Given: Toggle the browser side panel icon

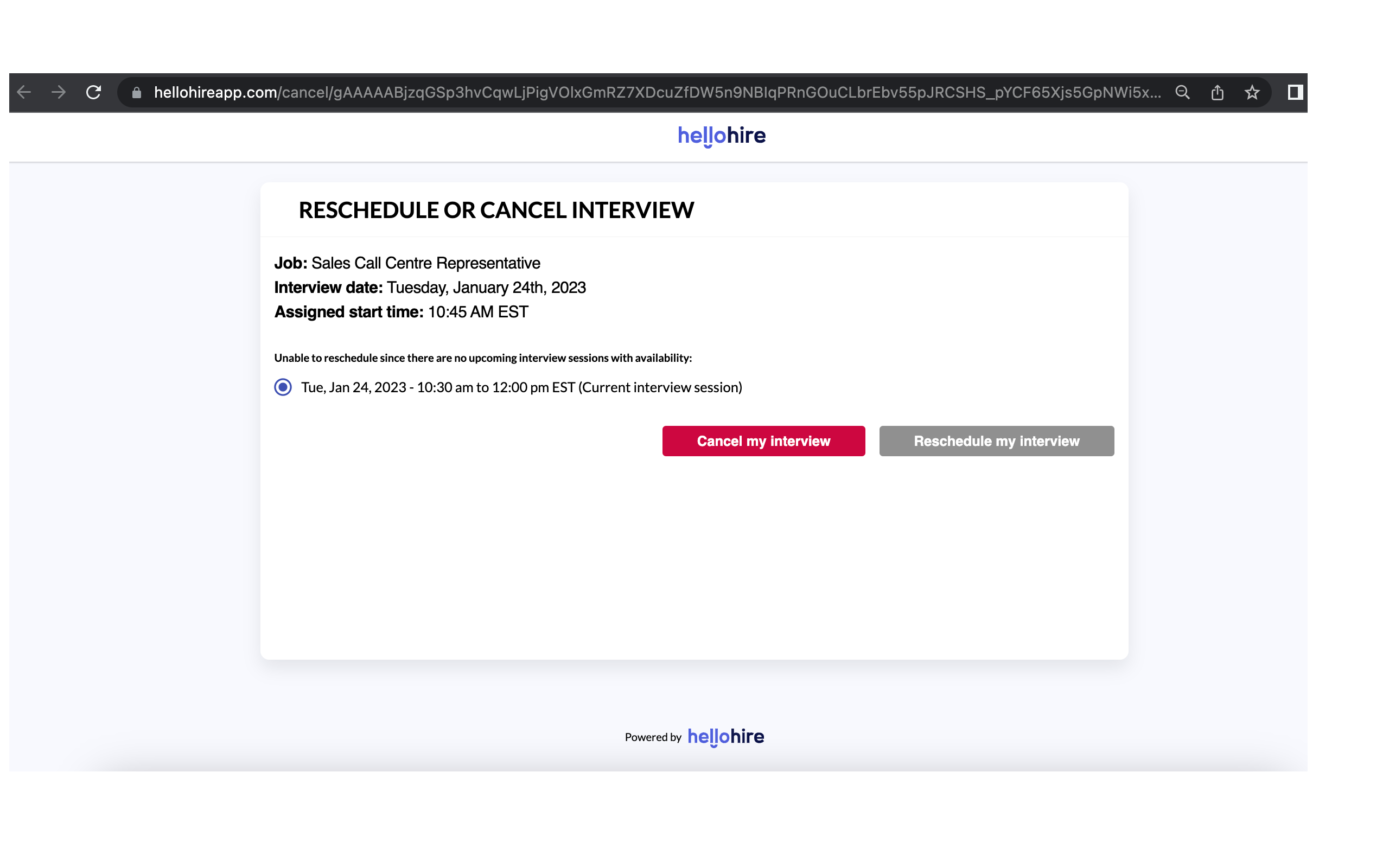Looking at the screenshot, I should click(1295, 92).
